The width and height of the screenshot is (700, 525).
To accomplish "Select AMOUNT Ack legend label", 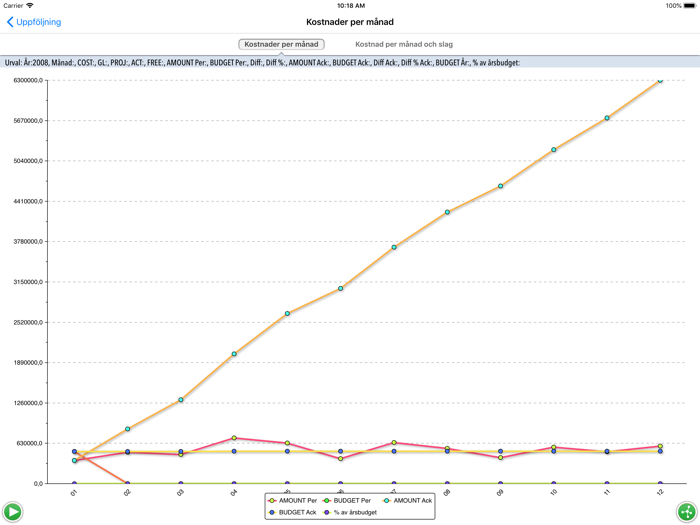I will coord(413,501).
